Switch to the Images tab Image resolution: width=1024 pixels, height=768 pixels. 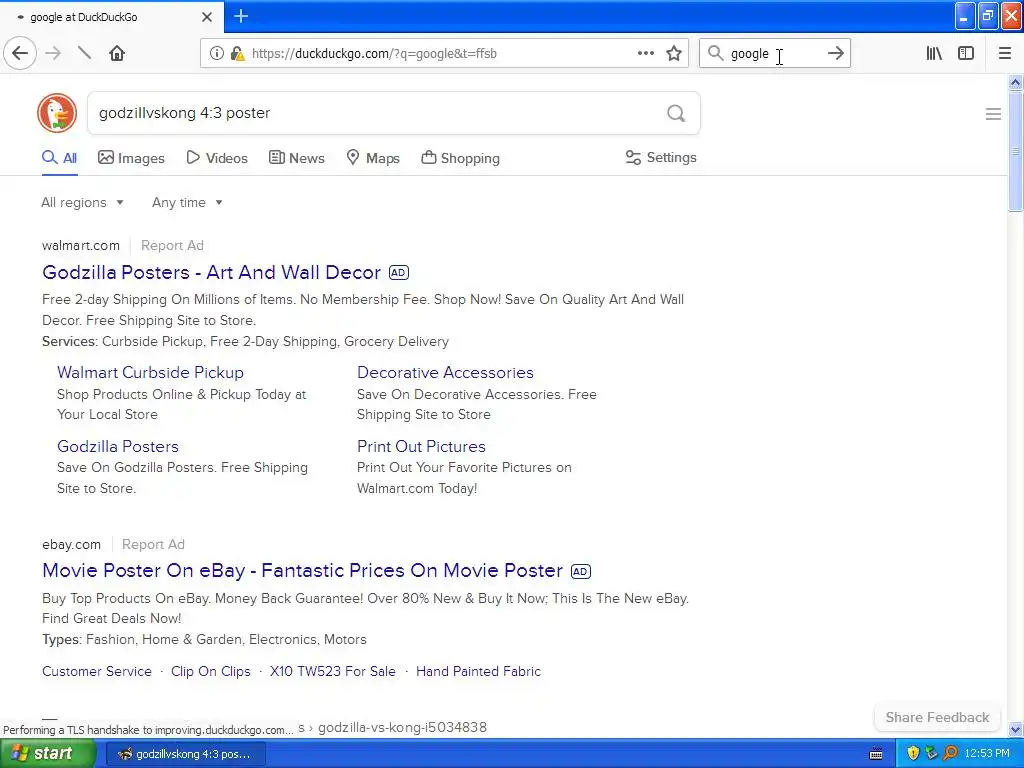coord(131,158)
